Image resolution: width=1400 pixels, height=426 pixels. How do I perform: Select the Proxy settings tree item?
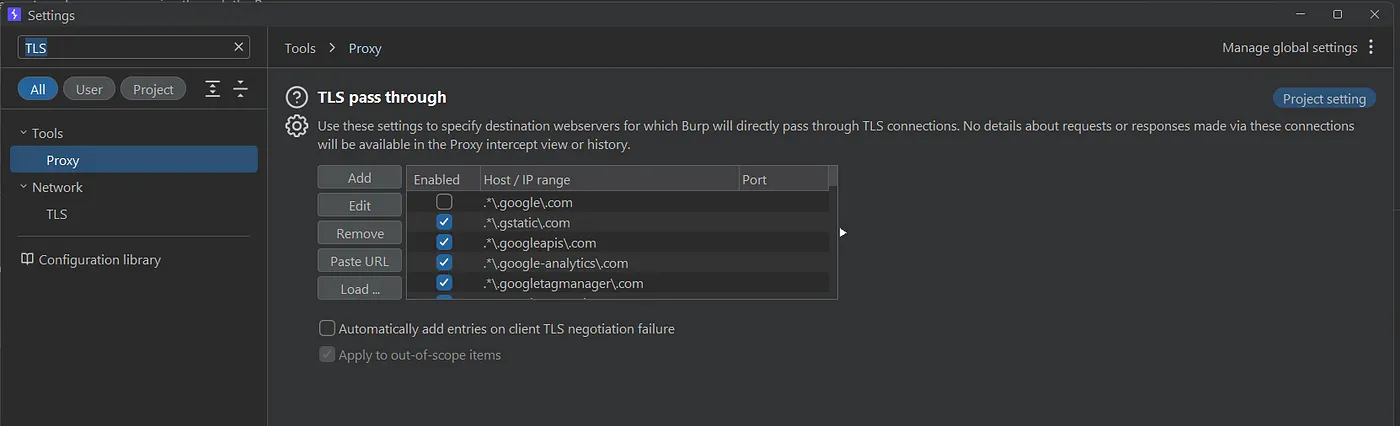click(134, 160)
